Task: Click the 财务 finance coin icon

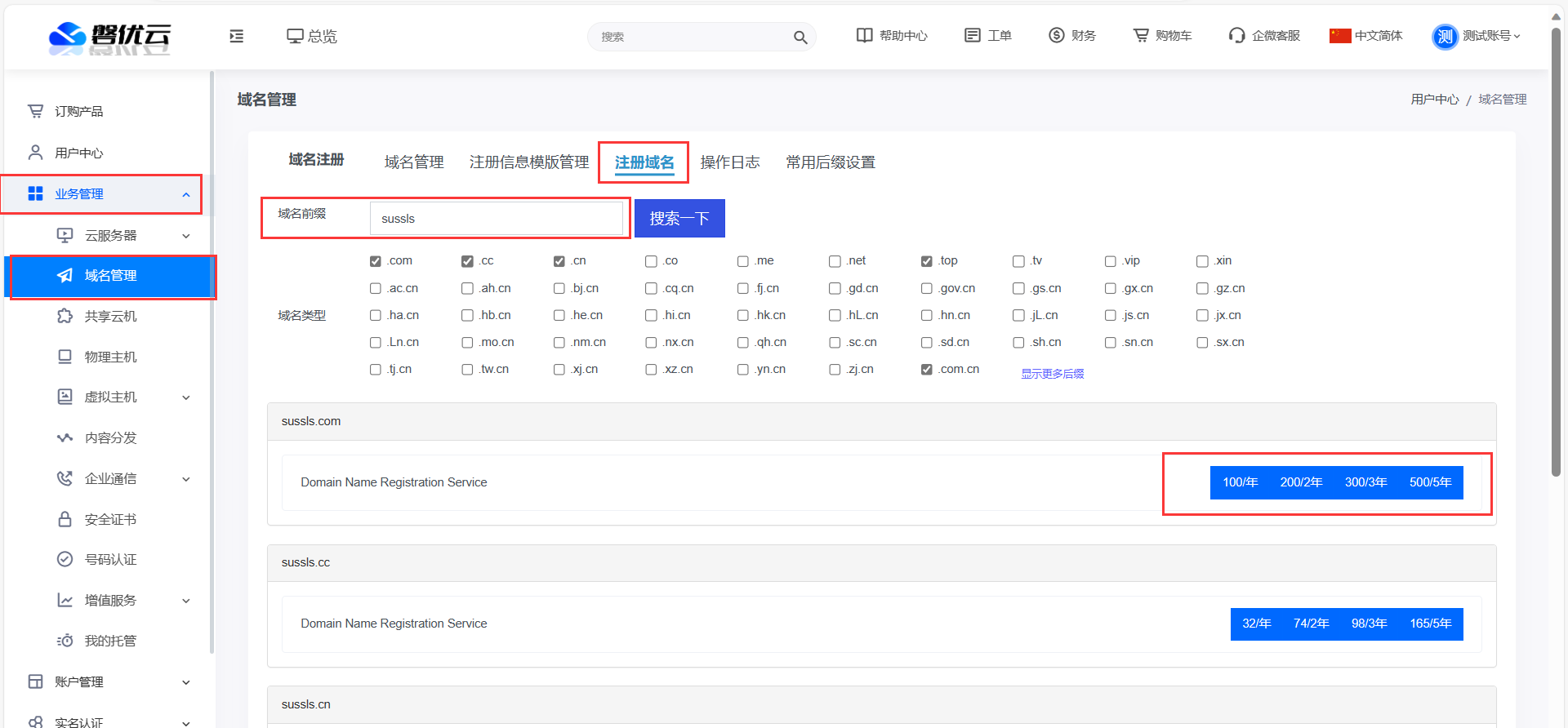Action: click(x=1056, y=35)
